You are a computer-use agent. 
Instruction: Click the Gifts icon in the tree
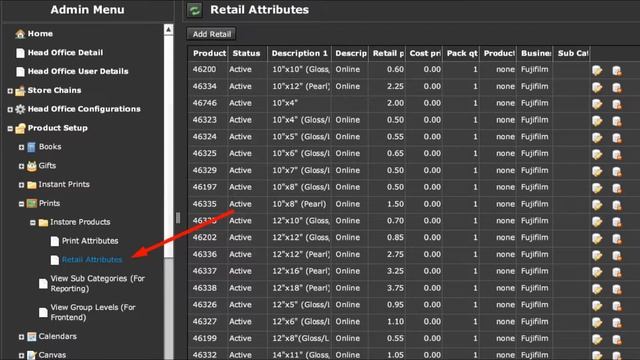point(31,166)
